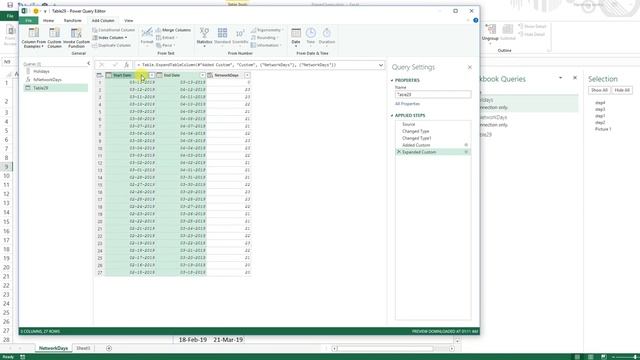Viewport: 640px width, 360px height.
Task: Open the Workbook Queries pane options arrow
Action: (560, 78)
